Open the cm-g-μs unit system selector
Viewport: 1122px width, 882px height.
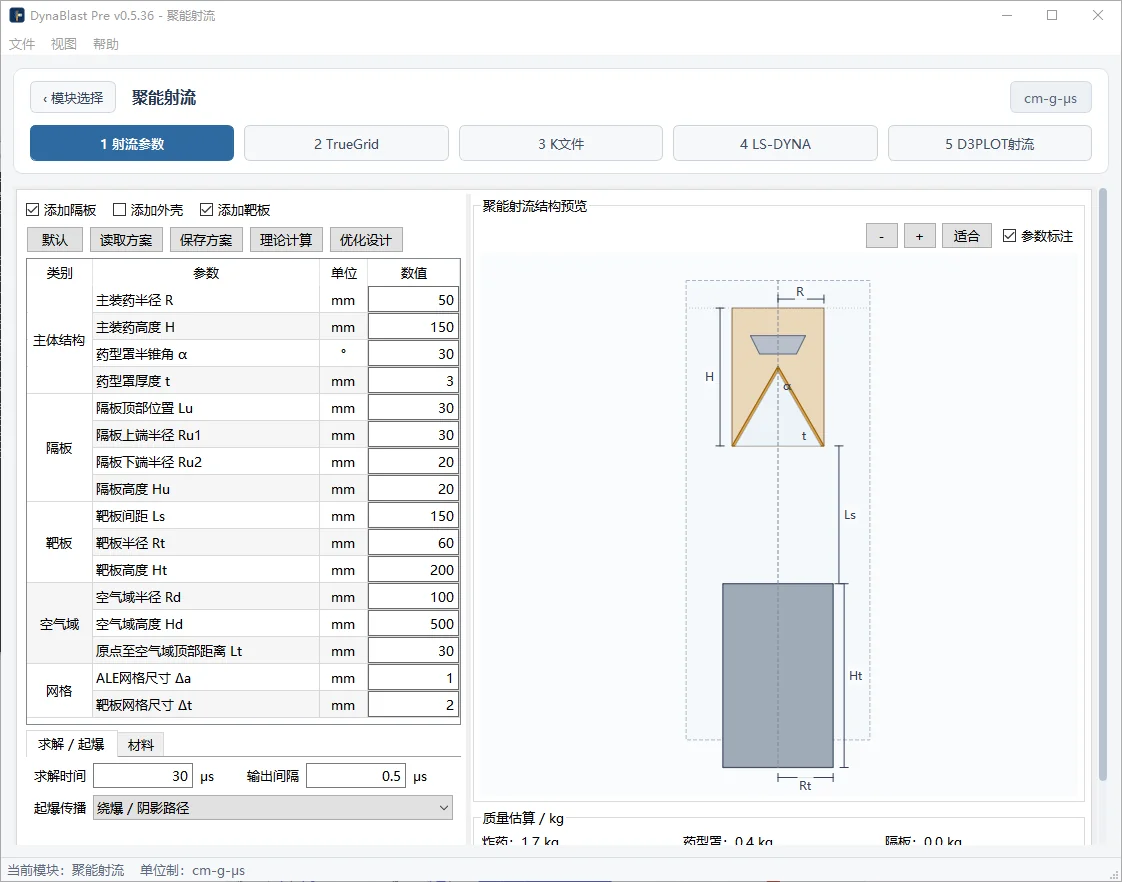click(x=1050, y=98)
